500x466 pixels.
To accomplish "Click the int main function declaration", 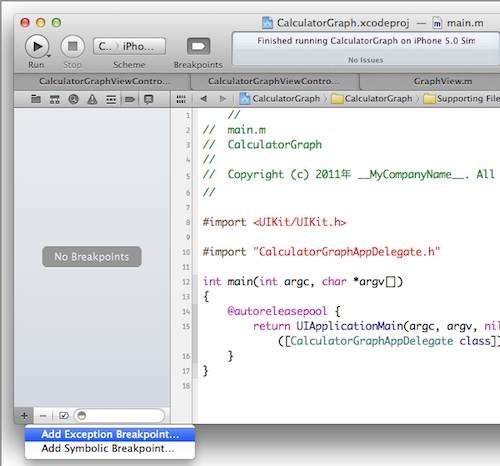I will [x=303, y=282].
